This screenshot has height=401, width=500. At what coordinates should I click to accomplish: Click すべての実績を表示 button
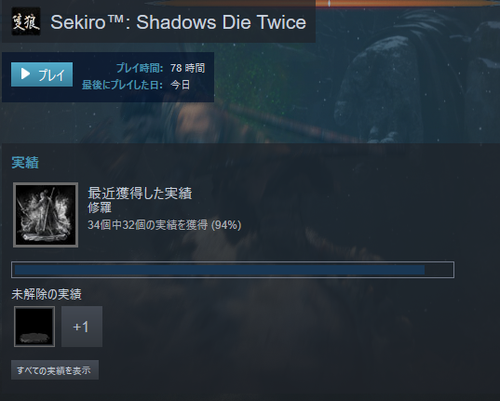pos(55,370)
